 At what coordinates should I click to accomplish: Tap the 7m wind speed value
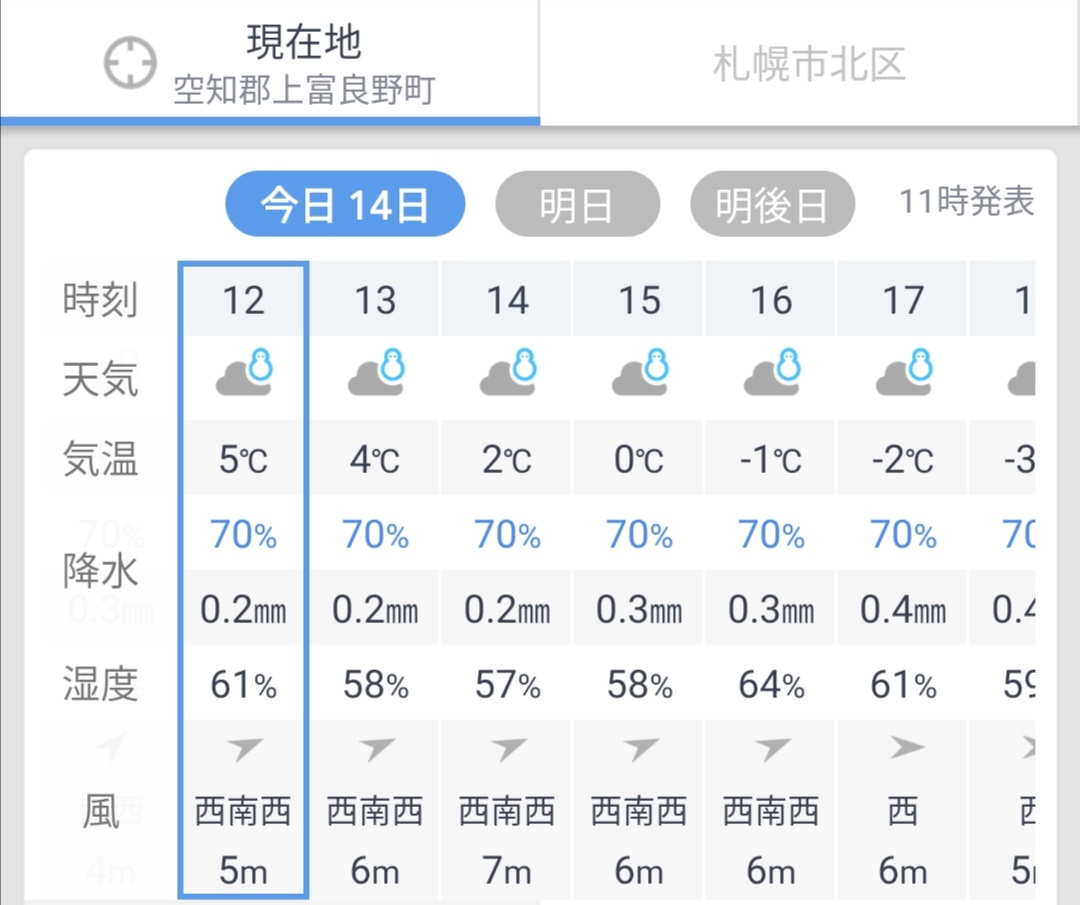[507, 871]
